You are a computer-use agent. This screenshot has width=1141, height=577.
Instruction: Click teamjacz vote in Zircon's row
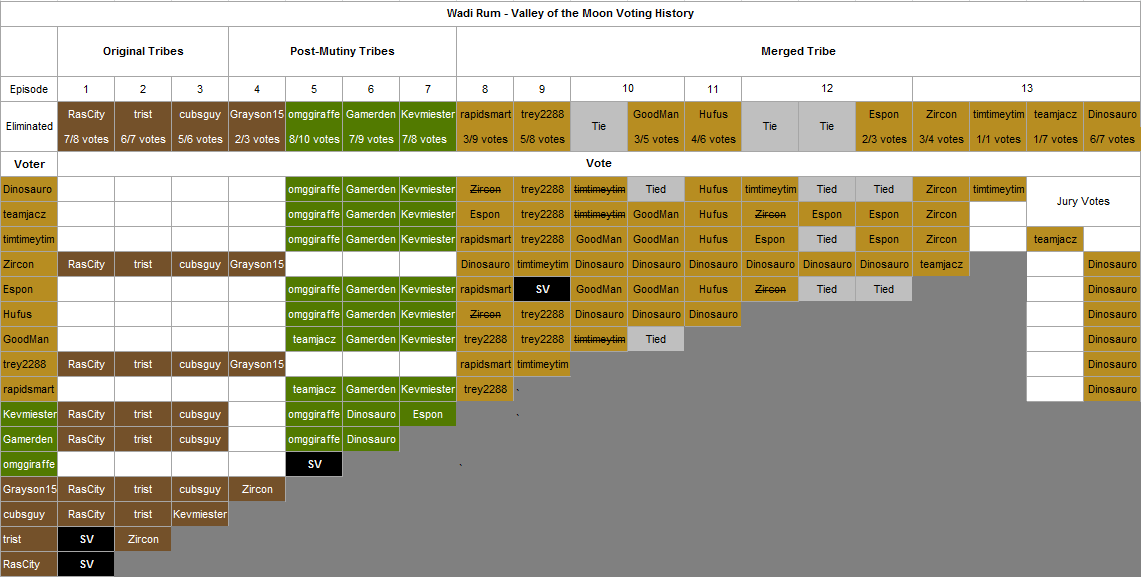(941, 264)
